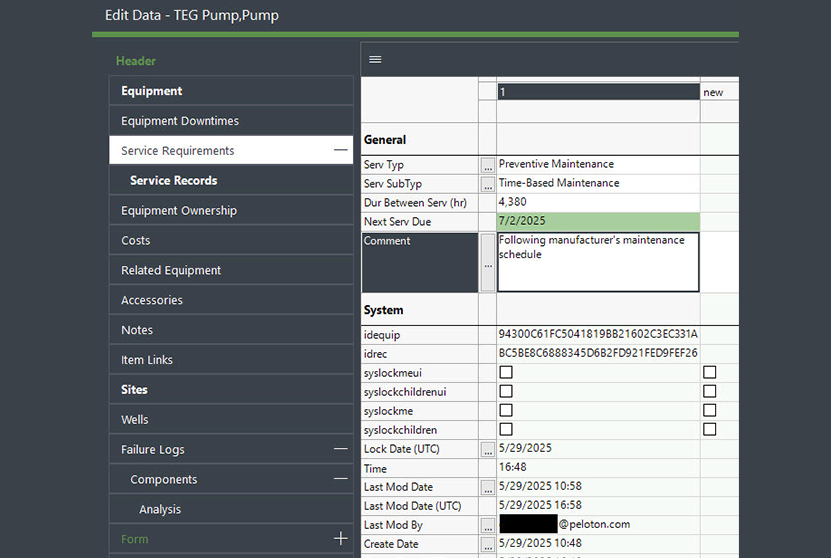This screenshot has width=831, height=558.
Task: Toggle the syslockmeui checkbox in first record
Action: [506, 373]
